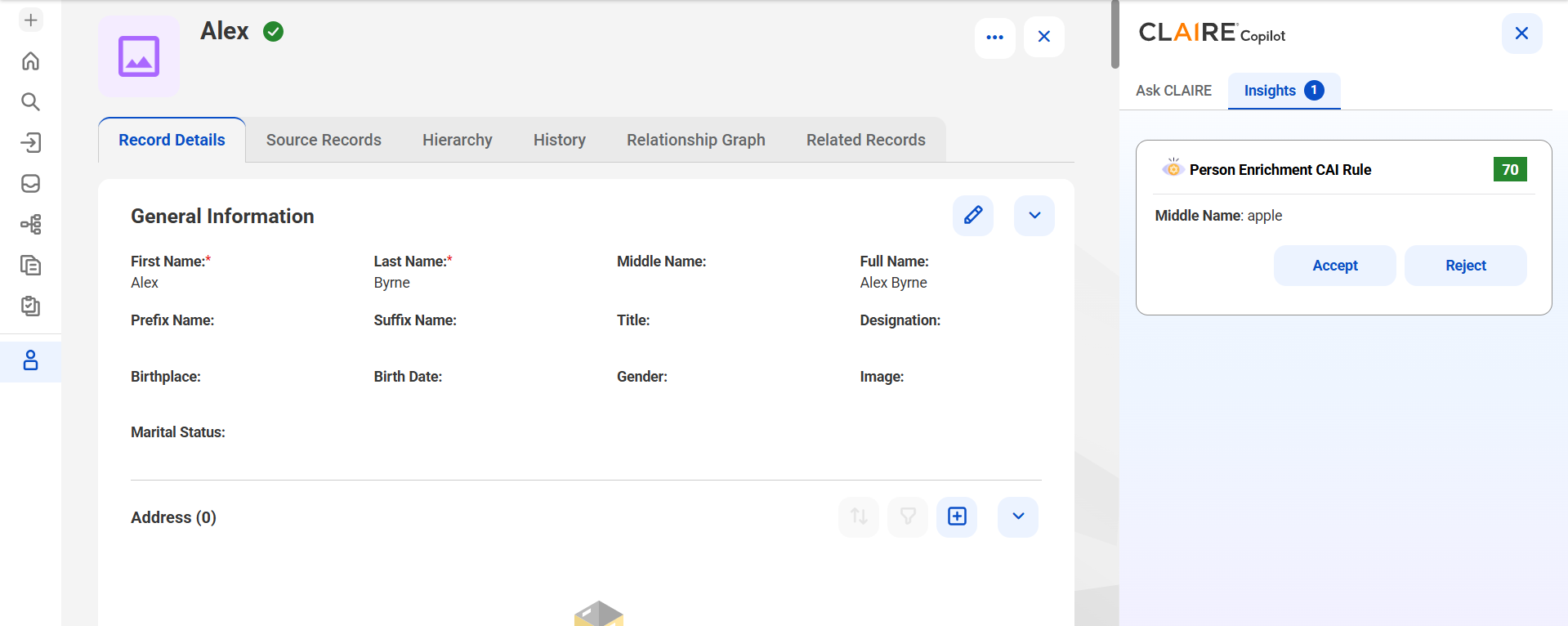Switch to the Ask CLAIRE tab
The height and width of the screenshot is (626, 1568).
pyautogui.click(x=1173, y=91)
